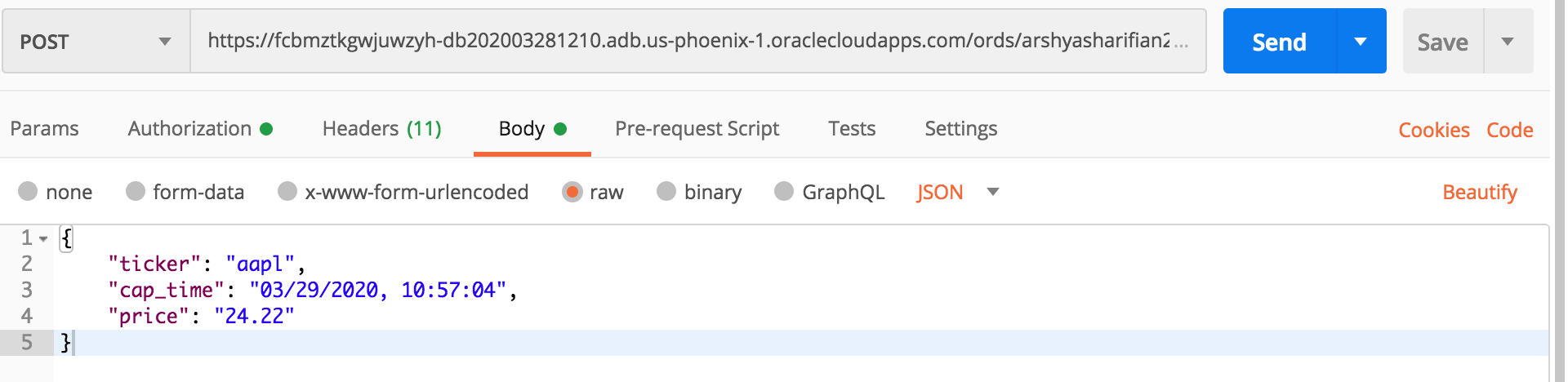Select the form-data radio option
The image size is (1568, 382).
coord(136,191)
